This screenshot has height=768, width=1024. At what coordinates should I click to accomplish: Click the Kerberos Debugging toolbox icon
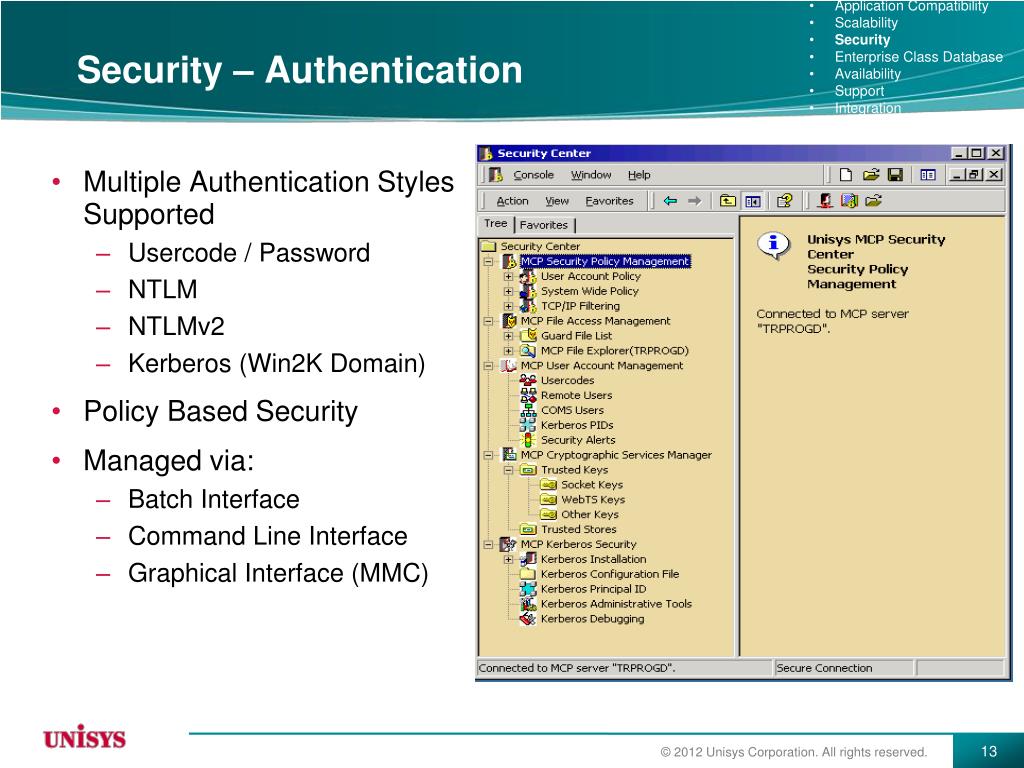pos(528,619)
